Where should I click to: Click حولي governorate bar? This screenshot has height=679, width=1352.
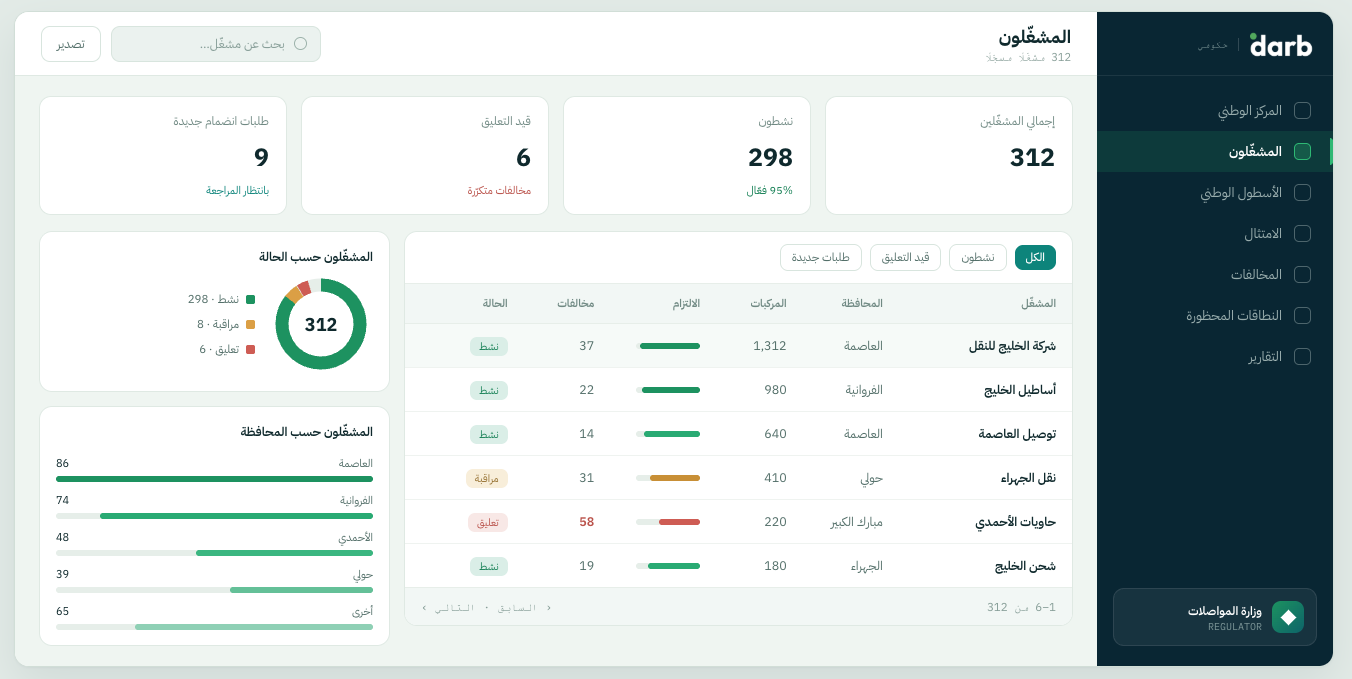214,590
